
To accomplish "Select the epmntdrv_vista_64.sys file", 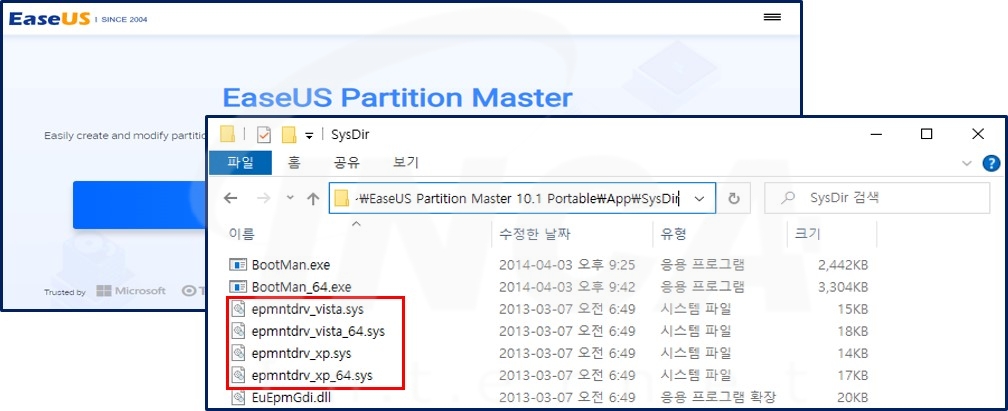I will click(318, 331).
